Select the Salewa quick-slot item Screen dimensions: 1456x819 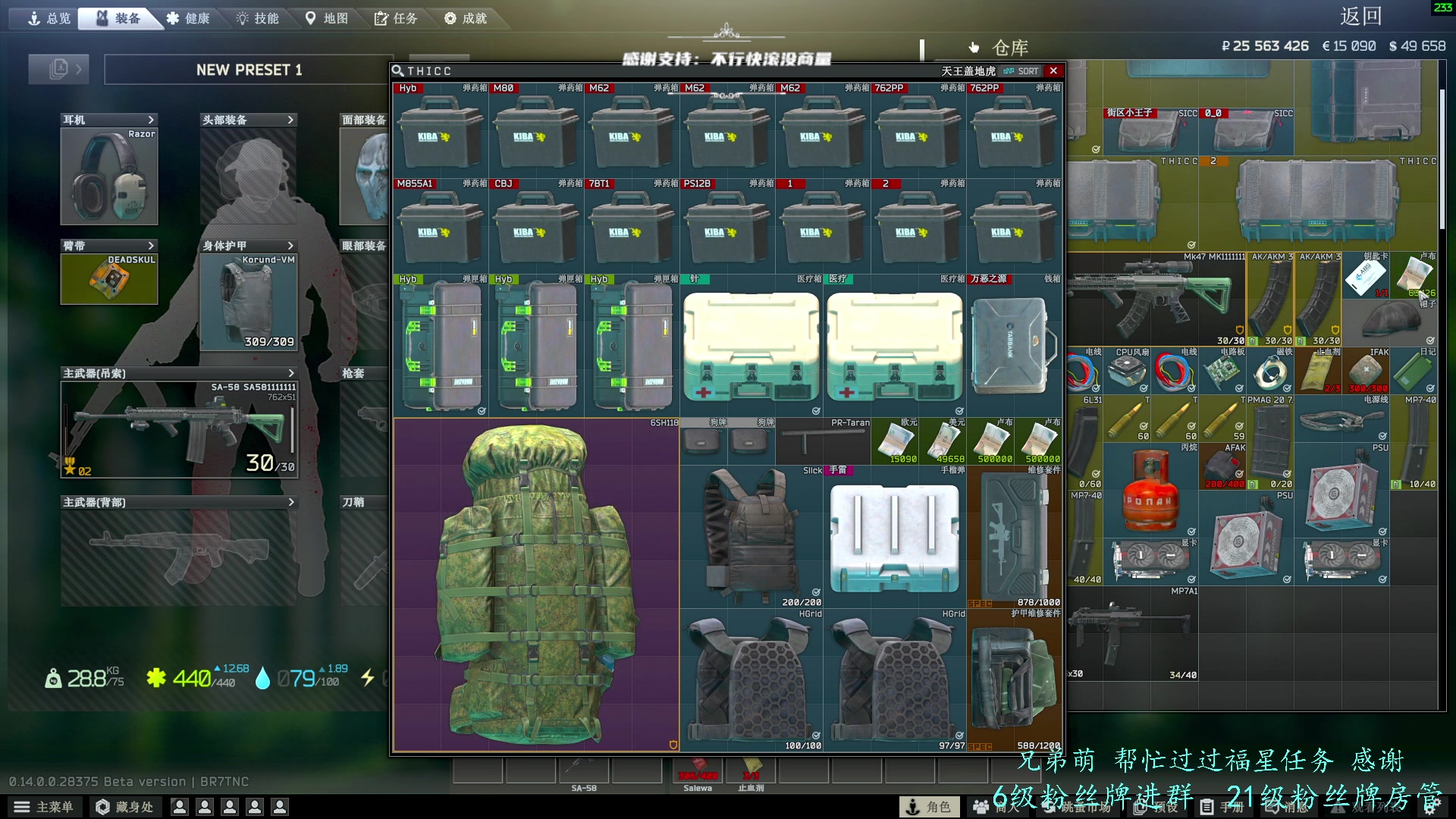[x=698, y=770]
